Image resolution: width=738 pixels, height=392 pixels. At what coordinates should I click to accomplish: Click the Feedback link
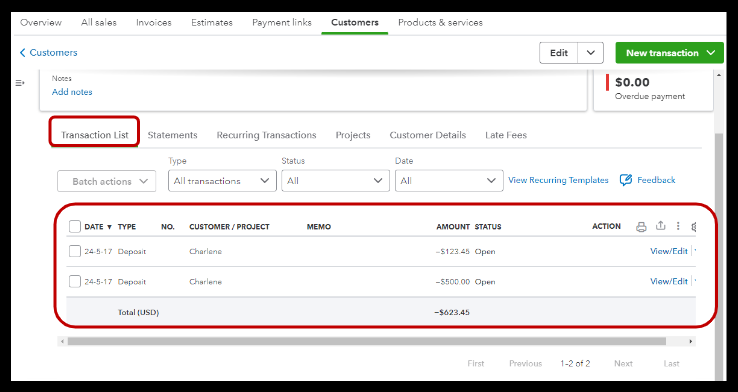pyautogui.click(x=656, y=180)
